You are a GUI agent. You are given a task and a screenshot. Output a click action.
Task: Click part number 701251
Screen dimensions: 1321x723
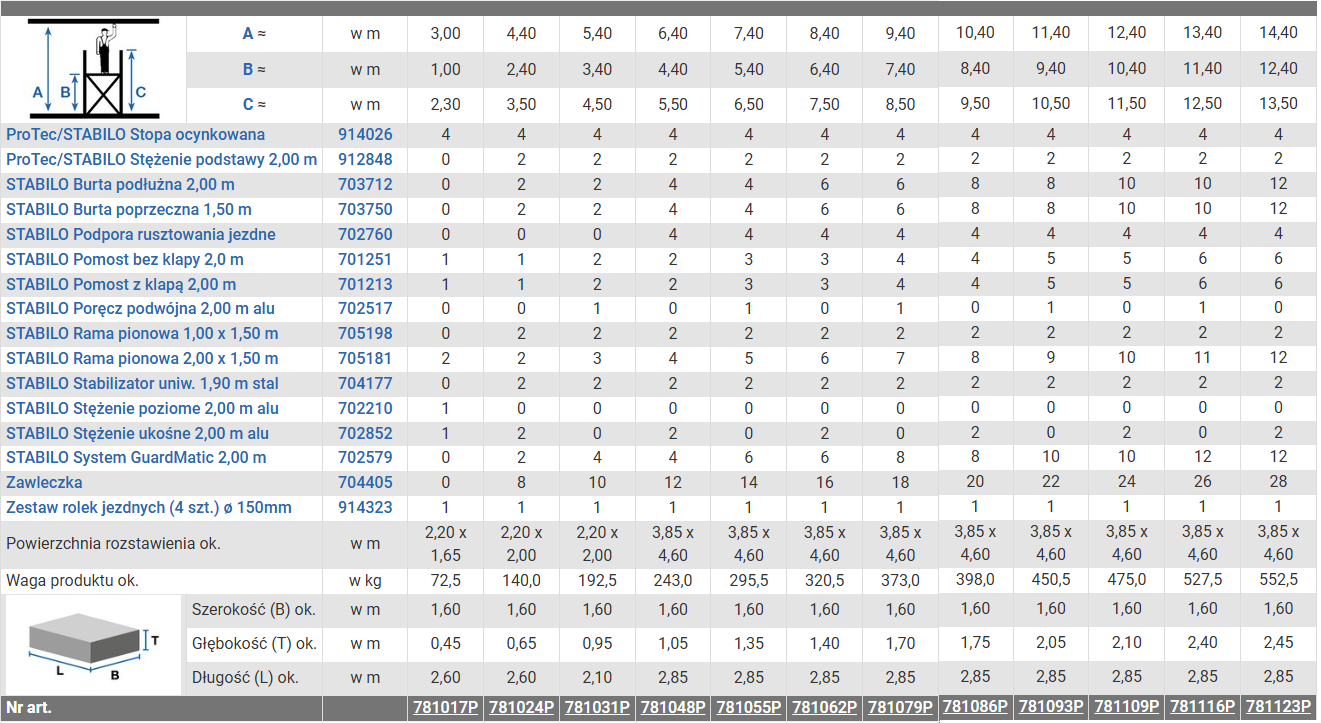coord(364,260)
